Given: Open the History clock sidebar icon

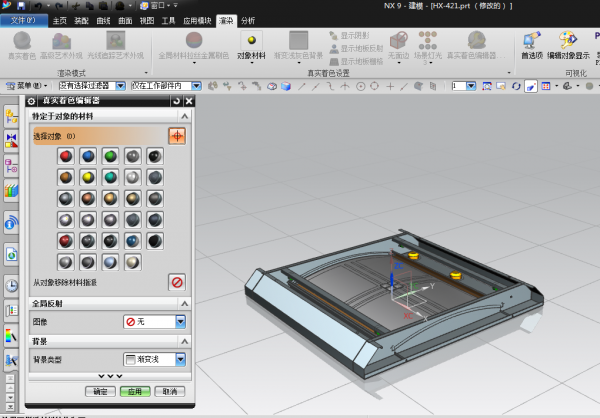Looking at the screenshot, I should [x=11, y=286].
